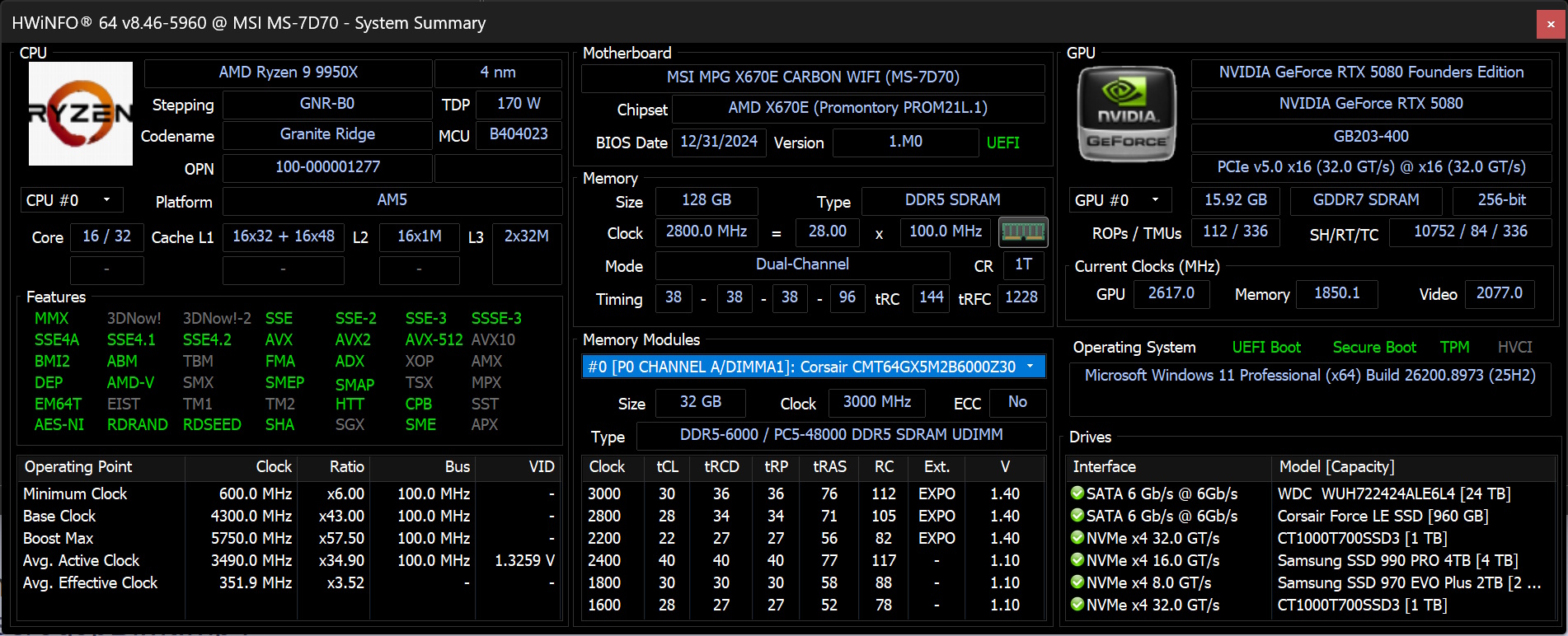Click the tRAS column header

(829, 466)
